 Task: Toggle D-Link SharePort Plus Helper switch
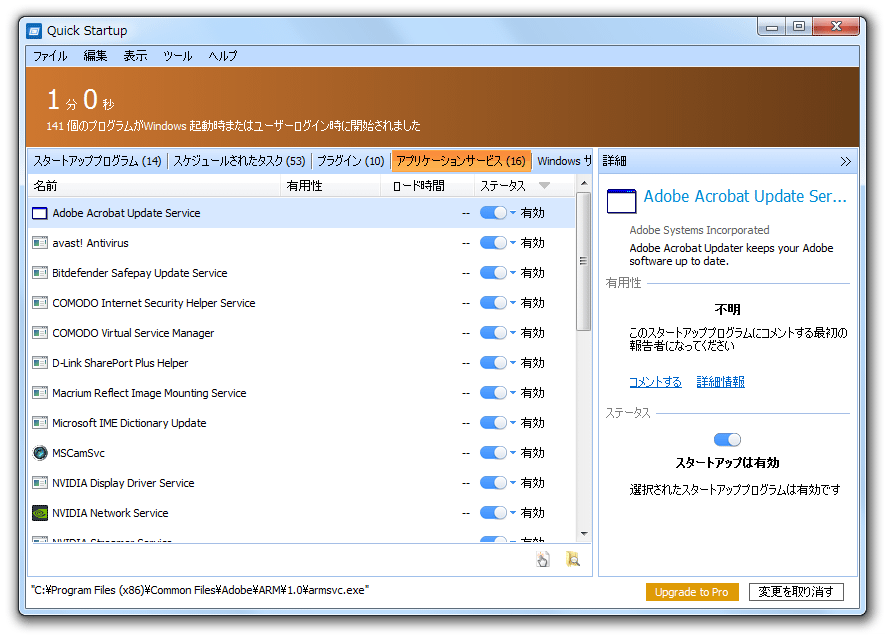[493, 363]
